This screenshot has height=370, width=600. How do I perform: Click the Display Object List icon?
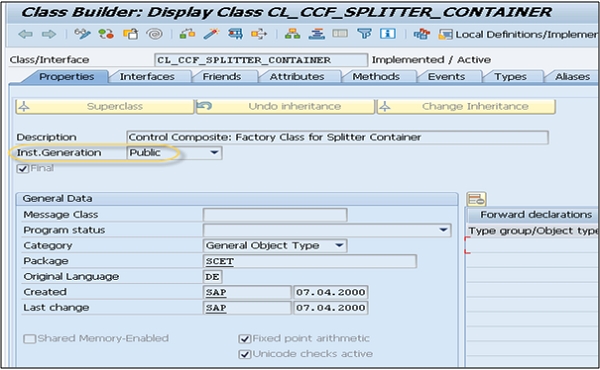coord(316,34)
